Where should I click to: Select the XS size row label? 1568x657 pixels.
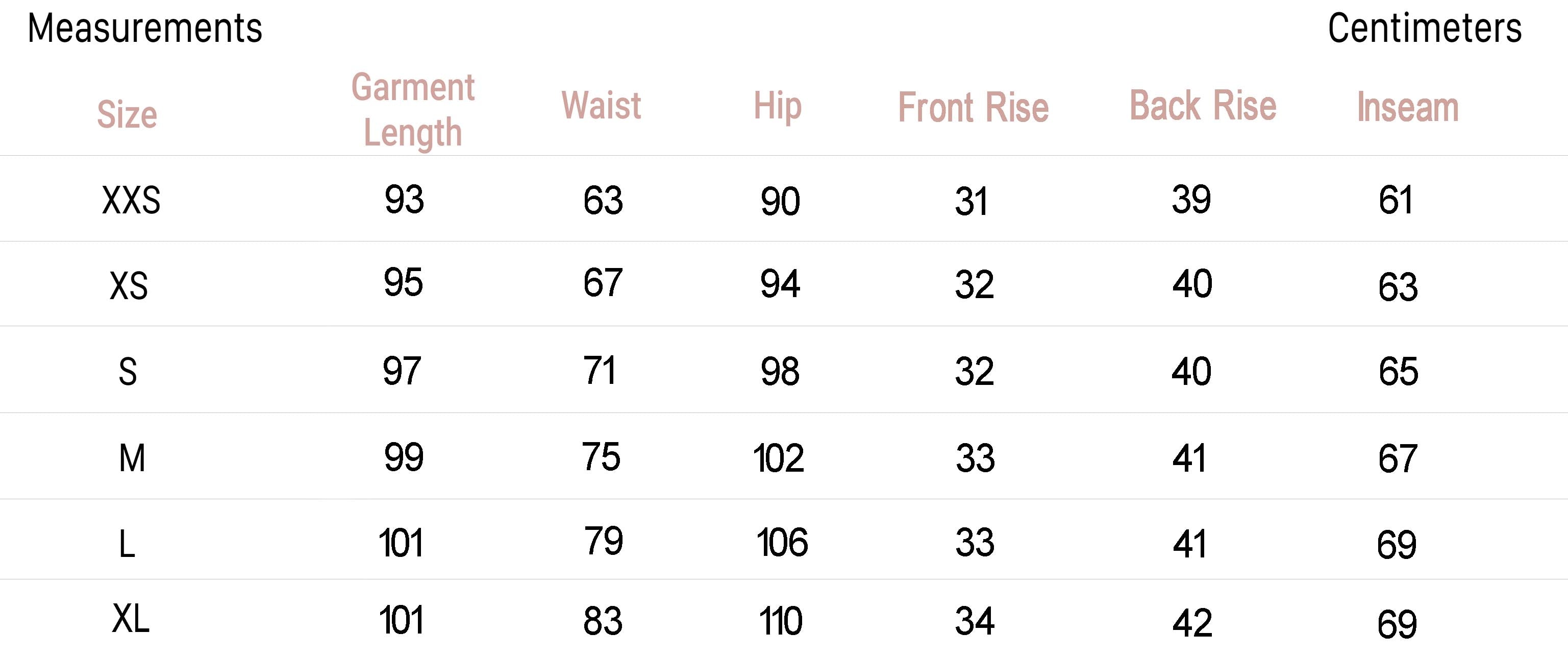point(129,285)
